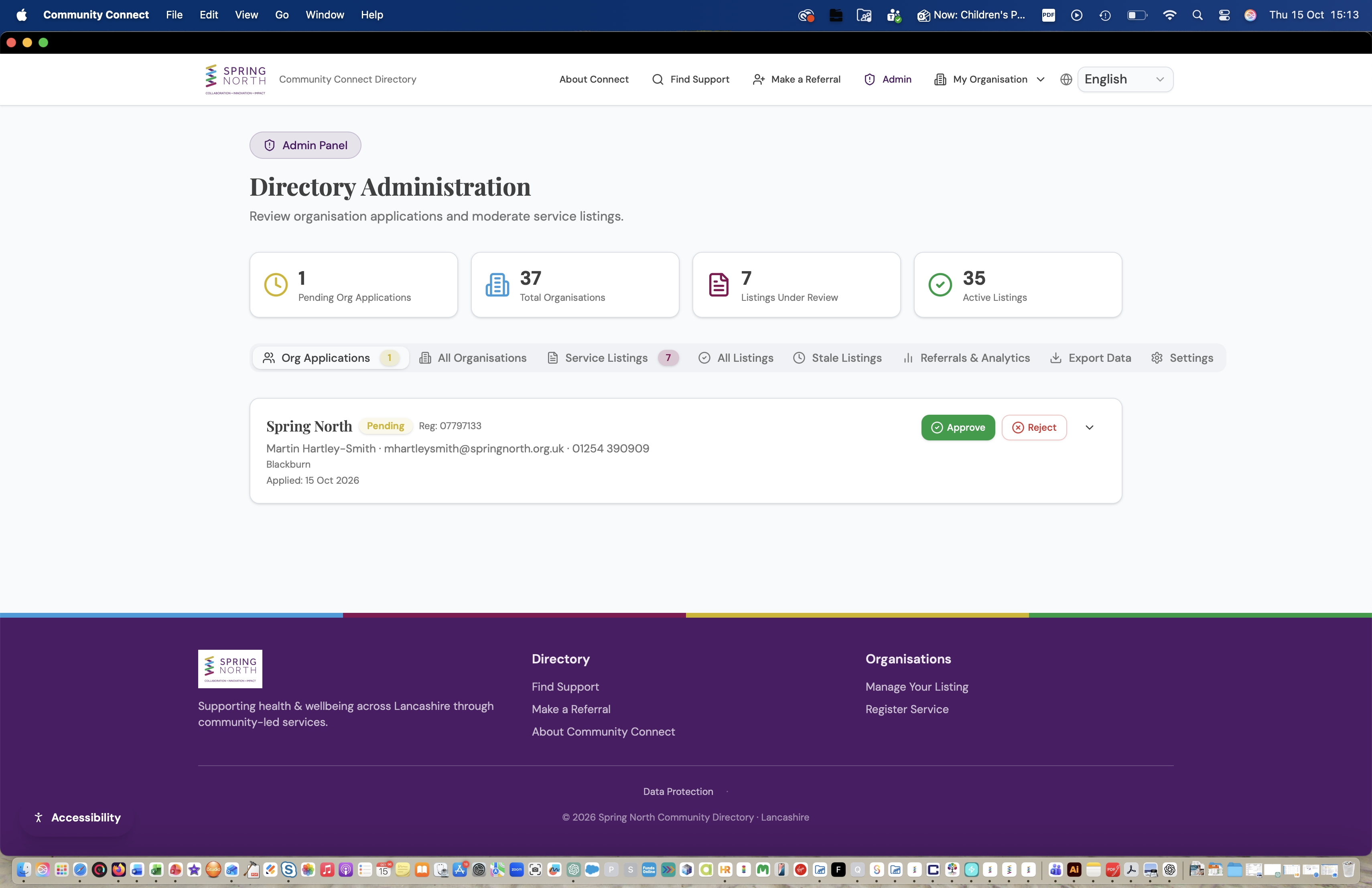Click the Admin link in header
The image size is (1372, 888).
point(888,79)
